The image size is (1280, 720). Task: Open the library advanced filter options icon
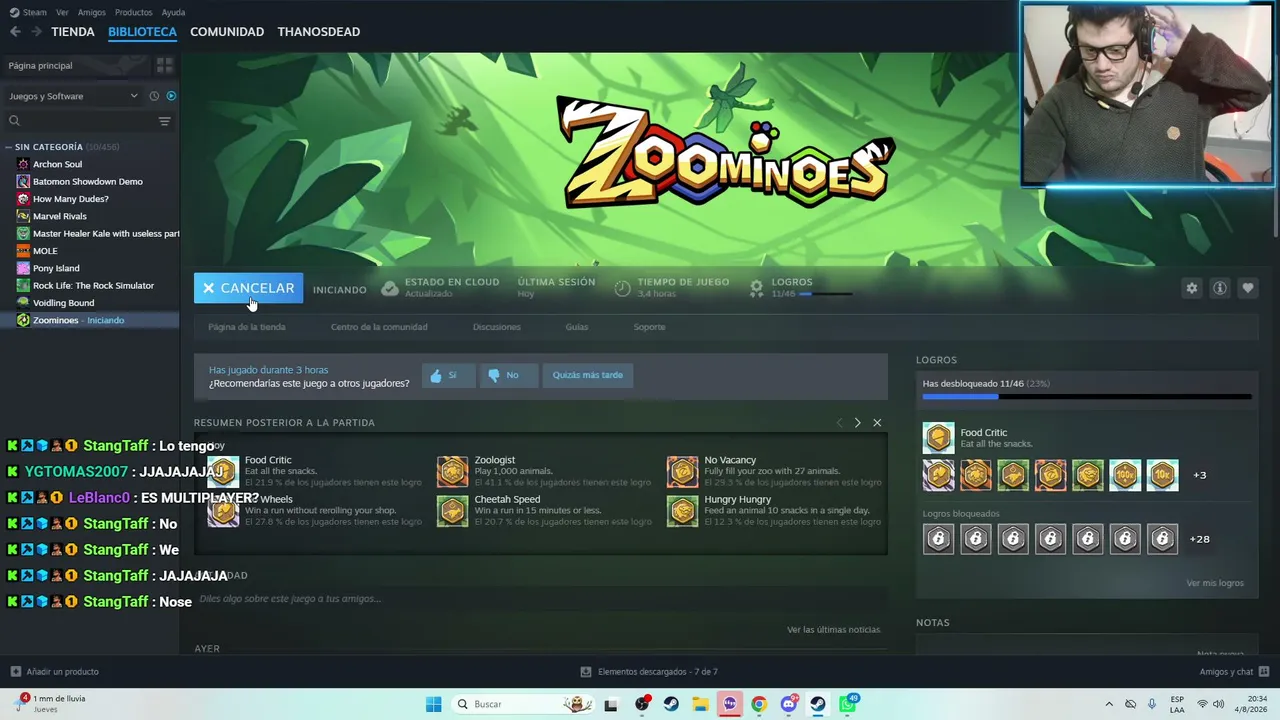[165, 121]
